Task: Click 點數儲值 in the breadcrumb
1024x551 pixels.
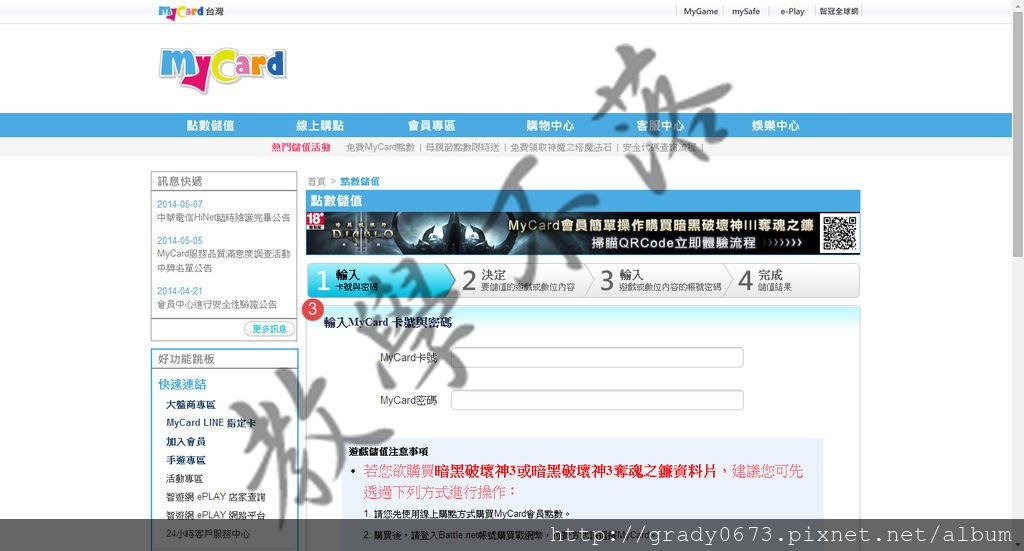Action: point(360,181)
